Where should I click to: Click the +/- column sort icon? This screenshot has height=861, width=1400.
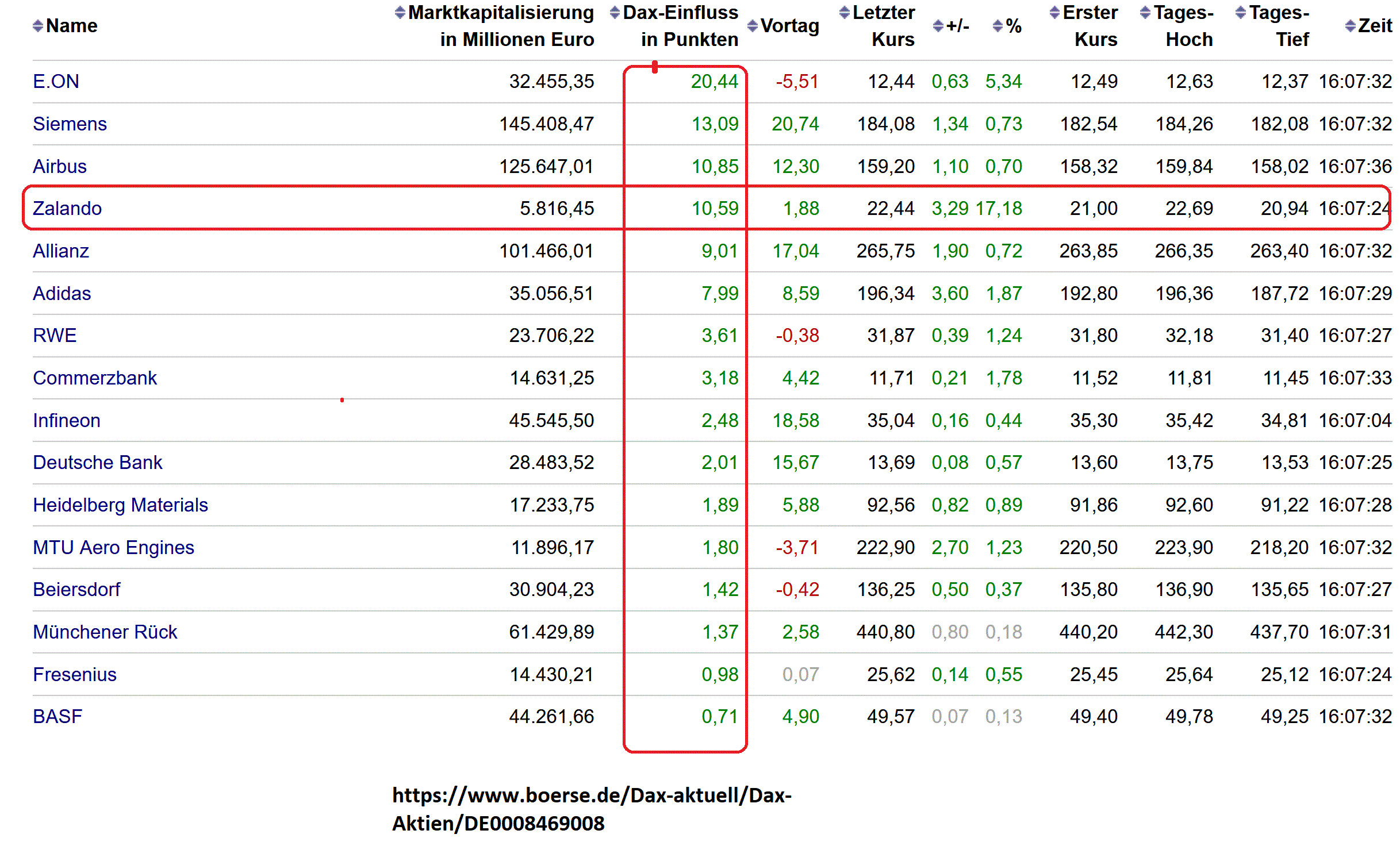click(938, 26)
